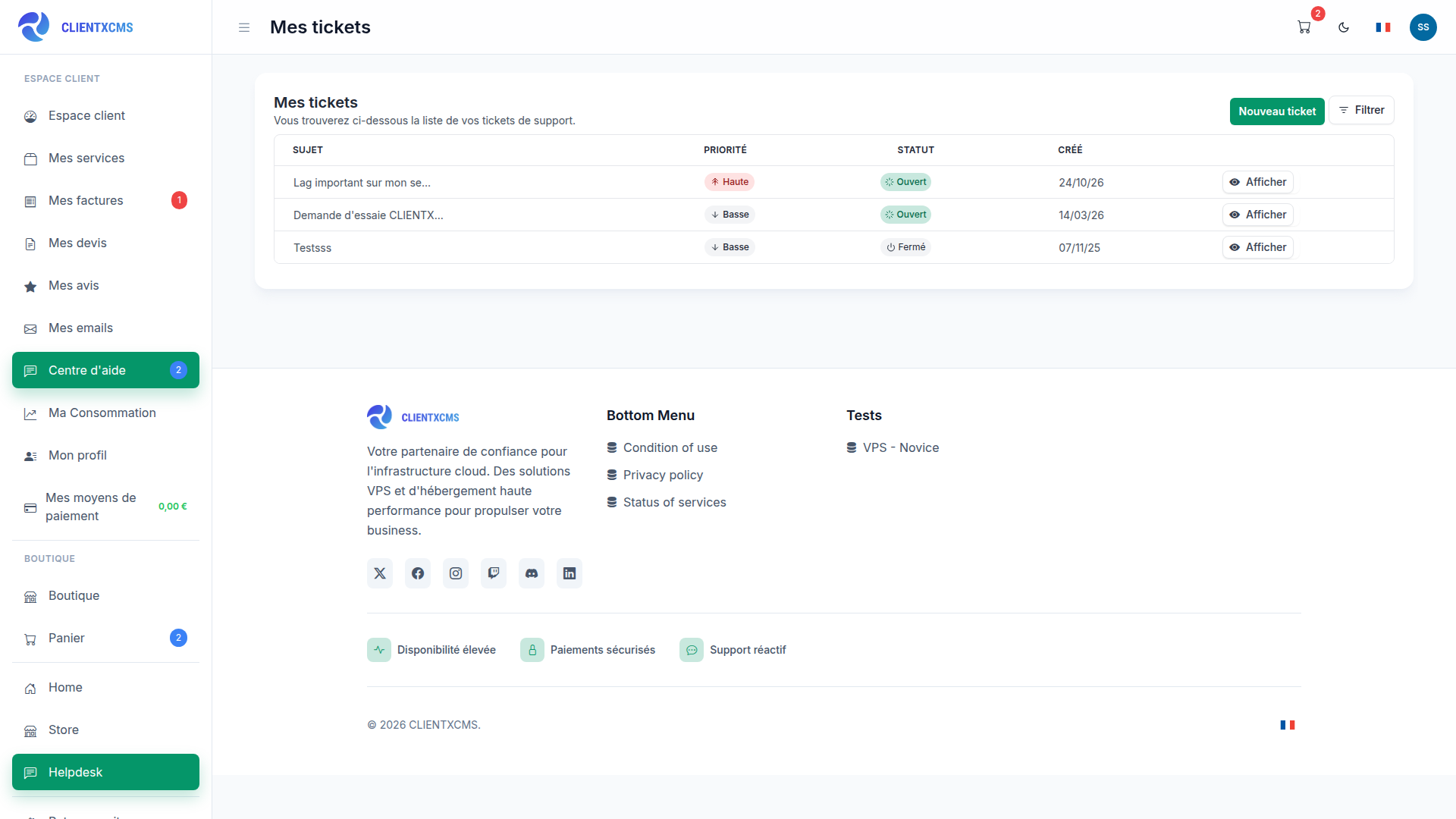Screen dimensions: 1456x819
Task: Click the Instagram social icon
Action: [456, 573]
